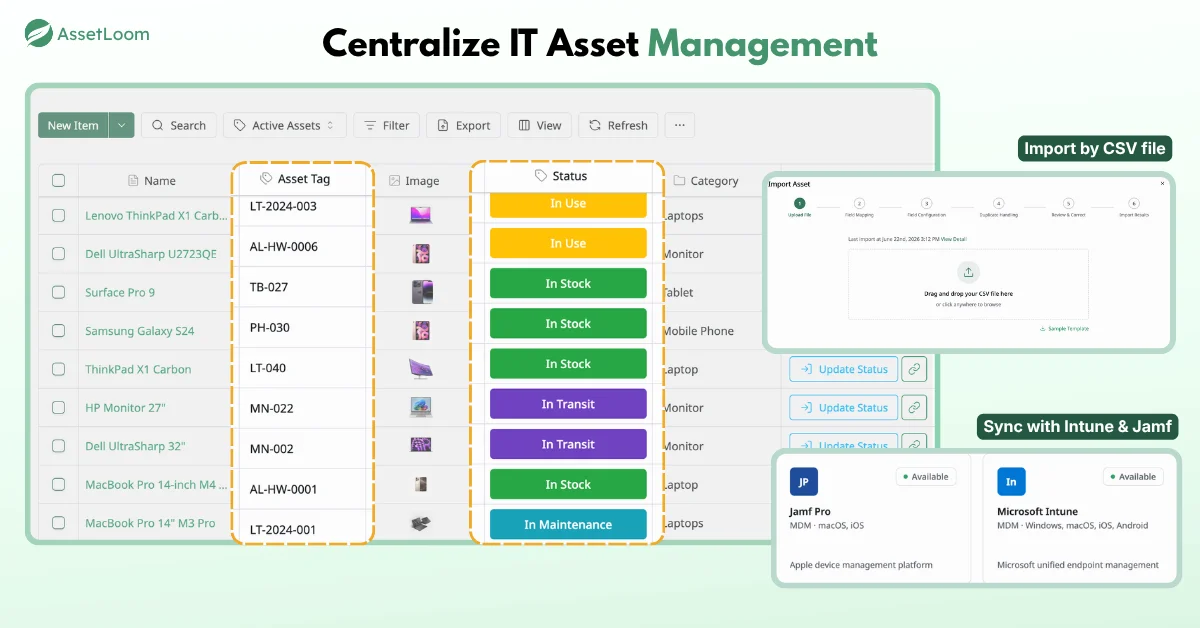Click the In Maintenance status badge
Screen dimensions: 1200x628
point(568,524)
